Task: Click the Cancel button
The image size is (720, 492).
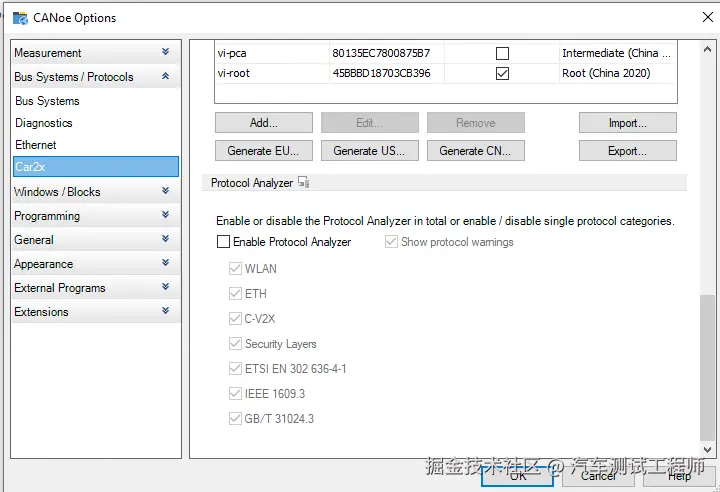Action: point(598,476)
